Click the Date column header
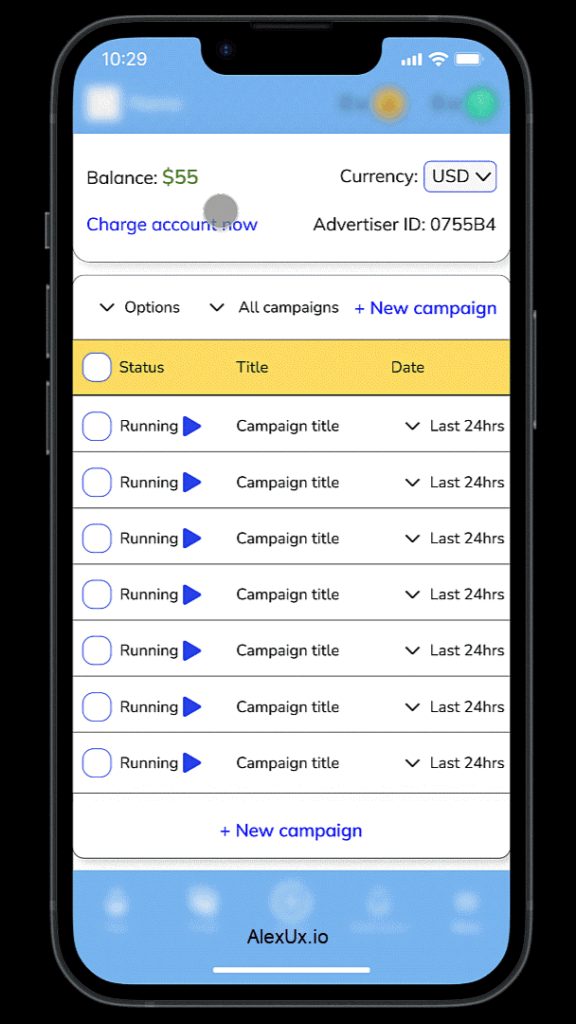 click(x=408, y=367)
